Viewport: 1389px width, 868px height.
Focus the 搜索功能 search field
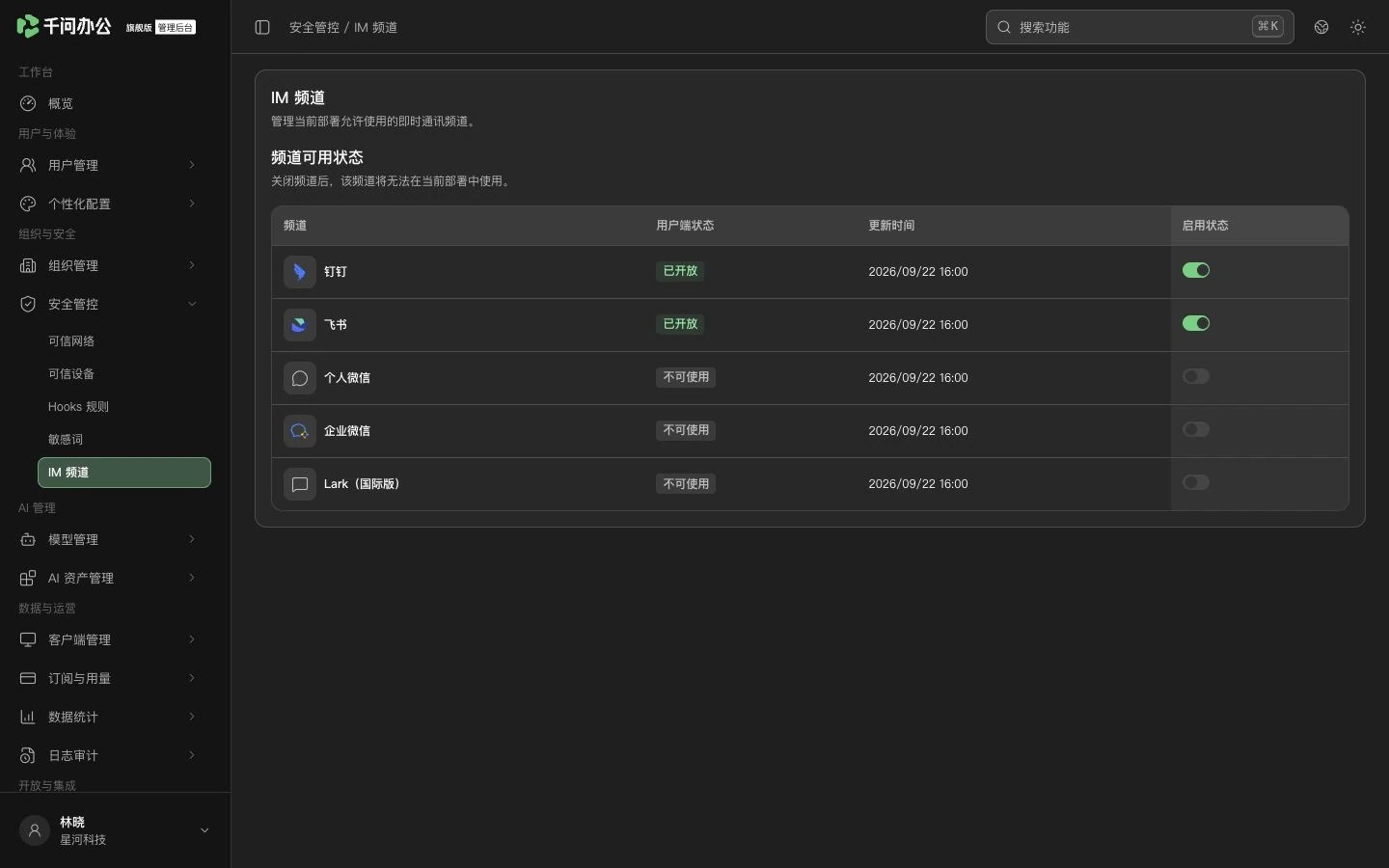point(1140,27)
